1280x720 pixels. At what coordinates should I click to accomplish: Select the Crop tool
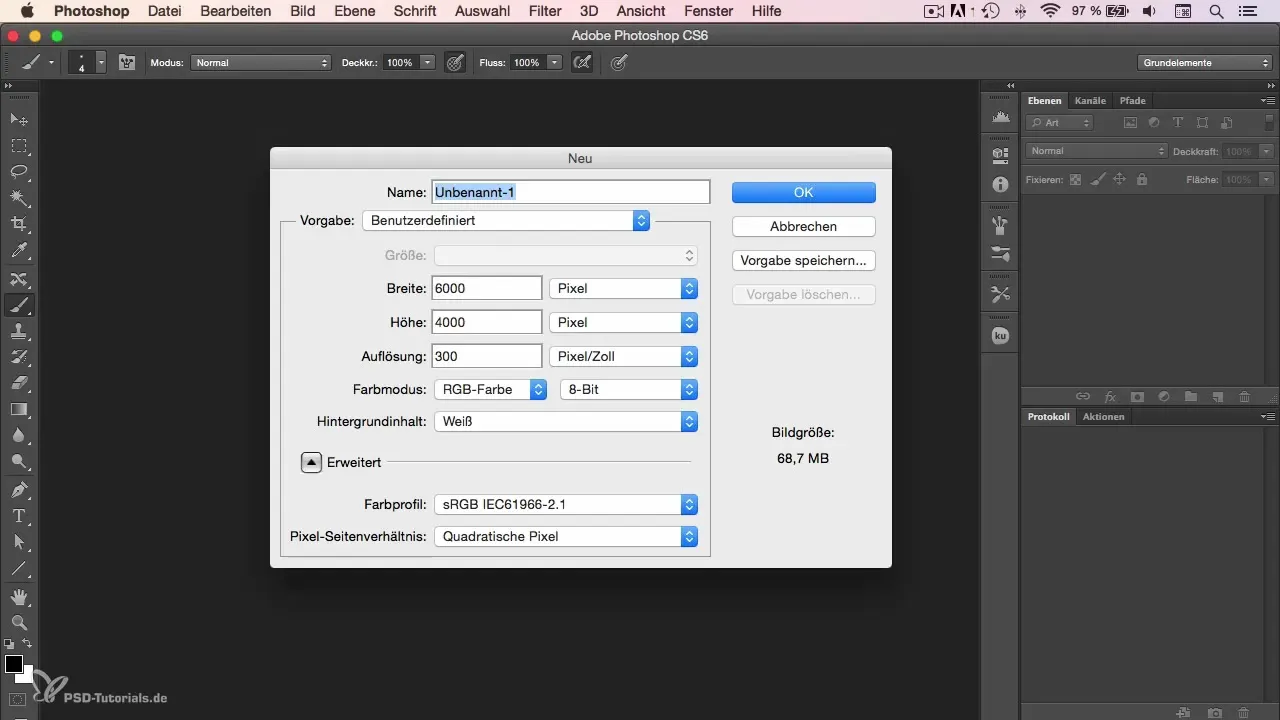point(18,224)
